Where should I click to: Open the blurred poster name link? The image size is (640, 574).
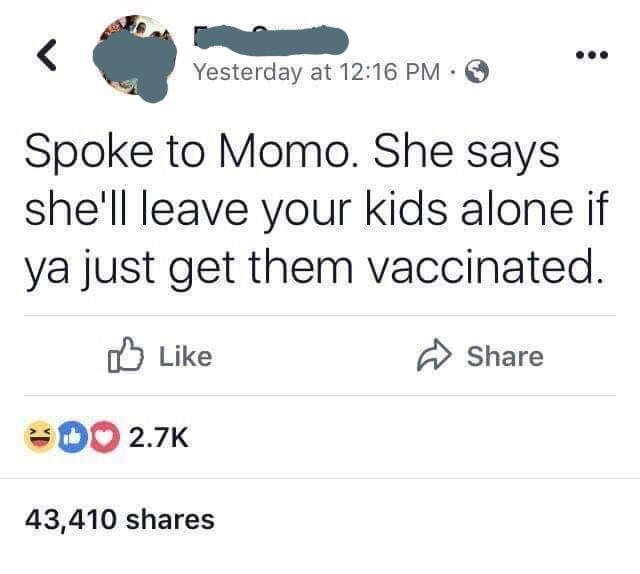pos(271,40)
